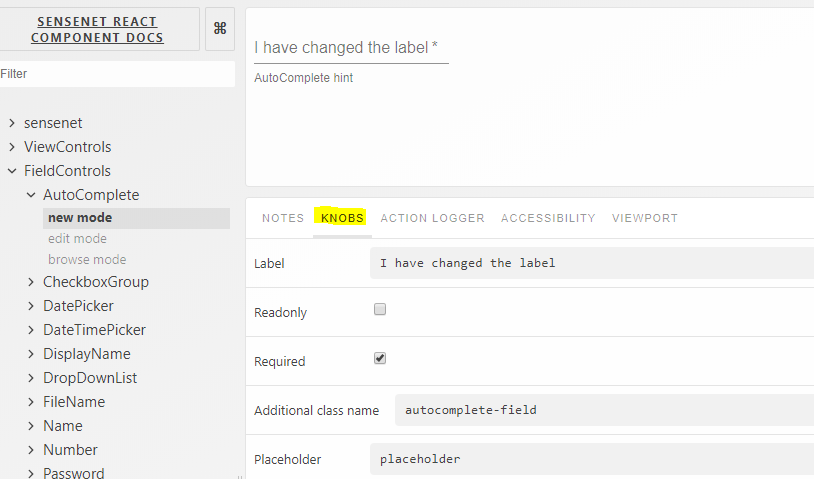Image resolution: width=814 pixels, height=479 pixels.
Task: Select the browse mode story
Action: coord(87,260)
